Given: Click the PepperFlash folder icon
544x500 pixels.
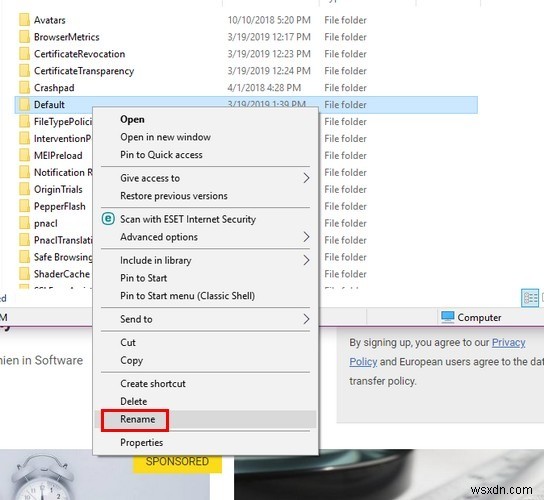Looking at the screenshot, I should 24,206.
